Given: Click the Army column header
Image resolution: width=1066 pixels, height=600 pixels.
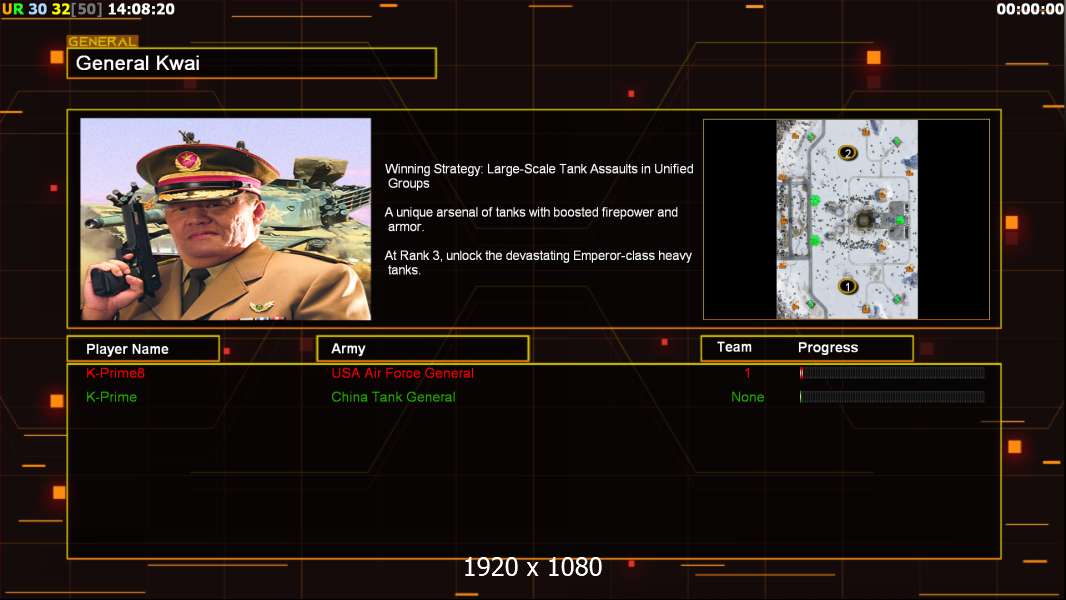Looking at the screenshot, I should pyautogui.click(x=423, y=349).
